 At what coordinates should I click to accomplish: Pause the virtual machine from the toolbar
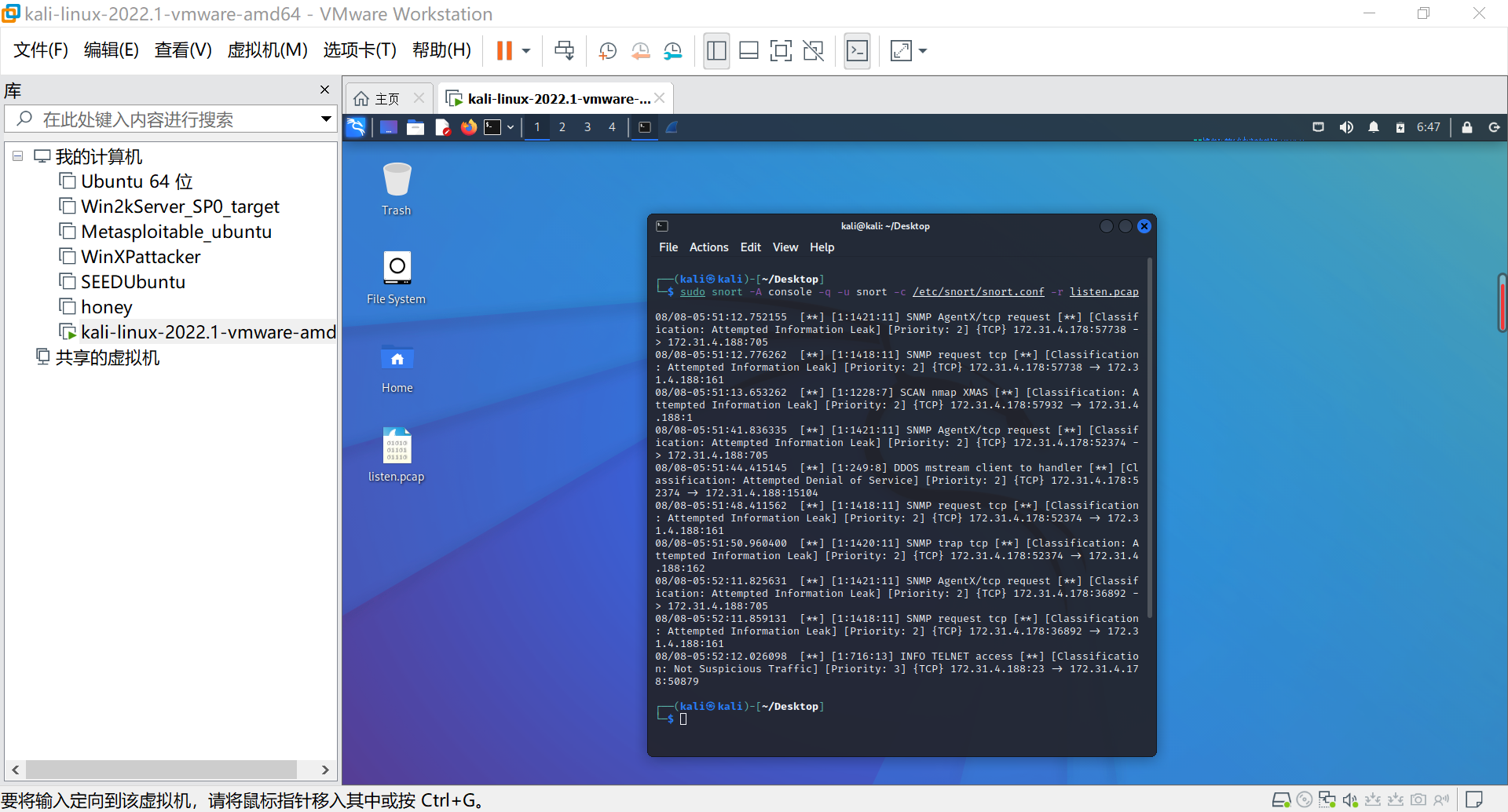point(504,51)
